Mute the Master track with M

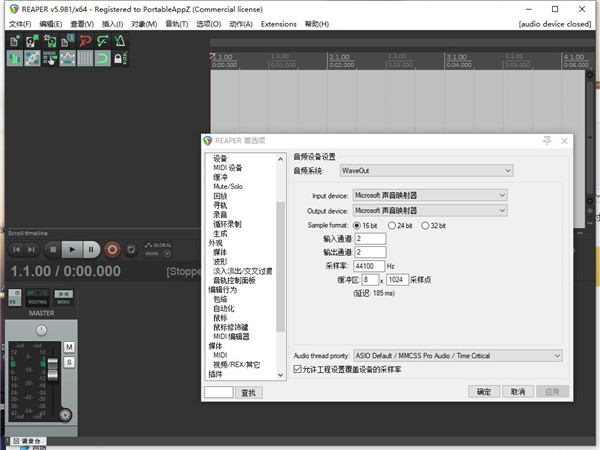69,347
